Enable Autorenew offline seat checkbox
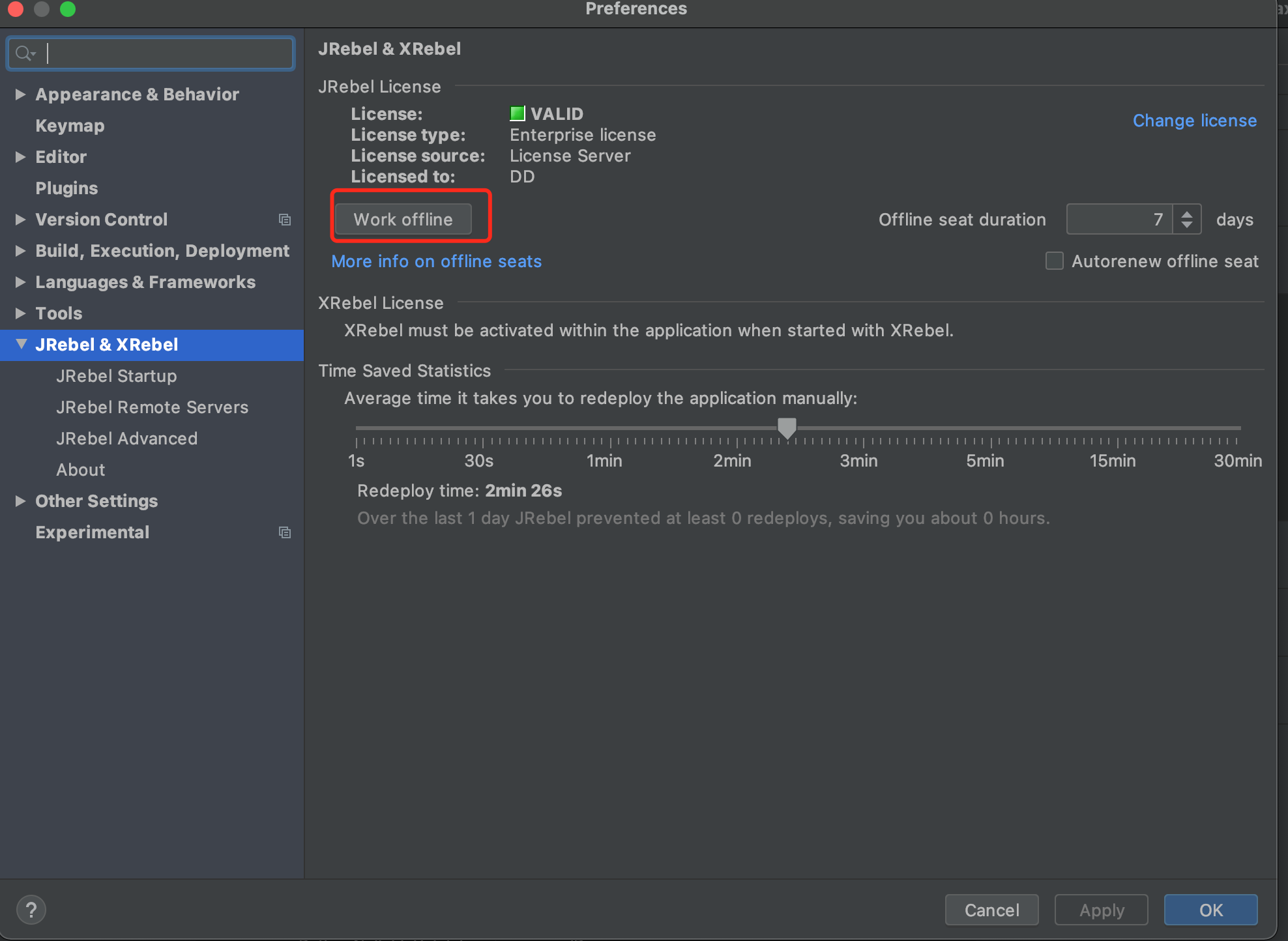This screenshot has width=1288, height=941. [x=1055, y=261]
